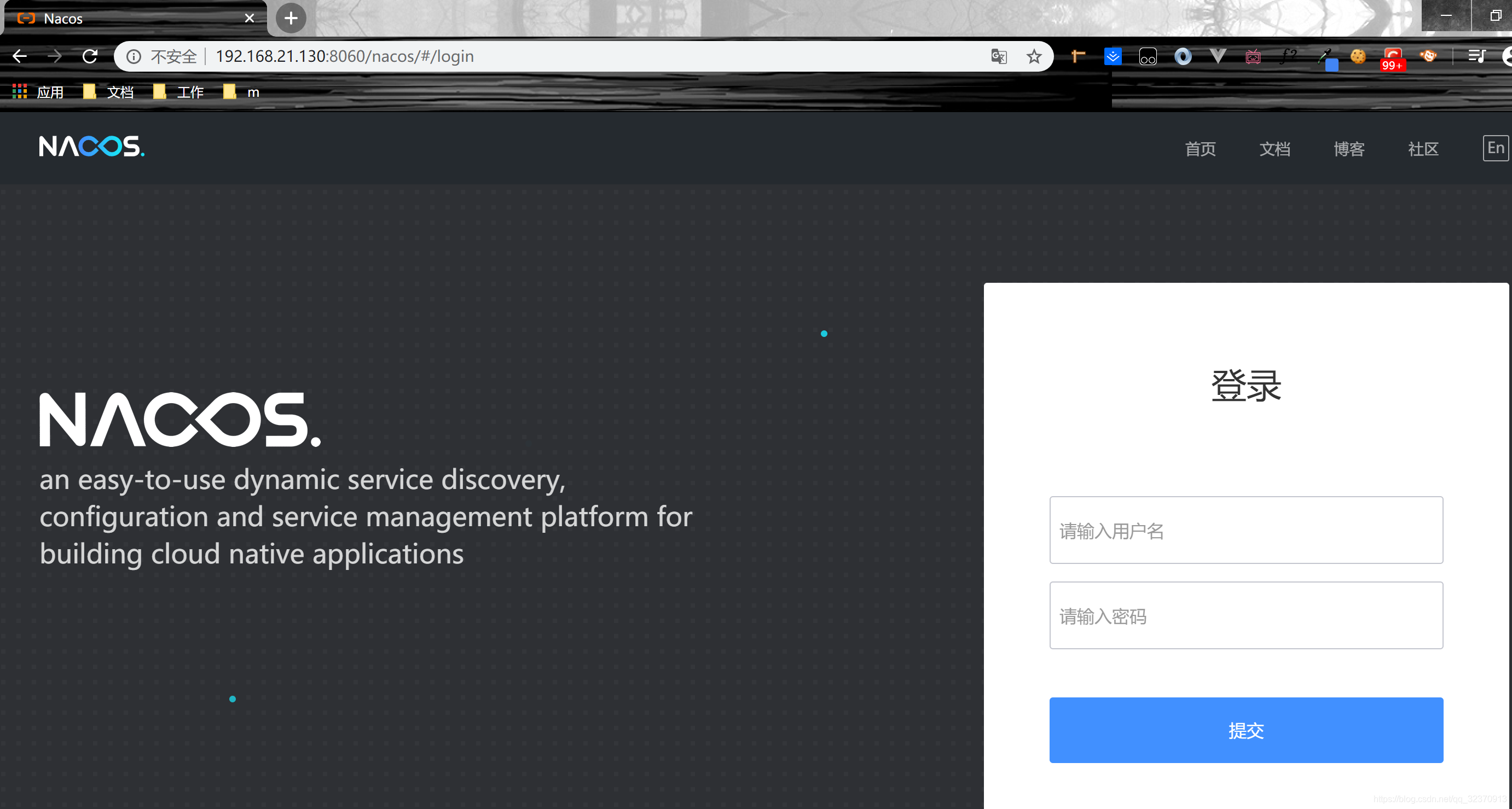The height and width of the screenshot is (809, 1512).
Task: Focus the password field 请输入密码
Action: coord(1246,615)
